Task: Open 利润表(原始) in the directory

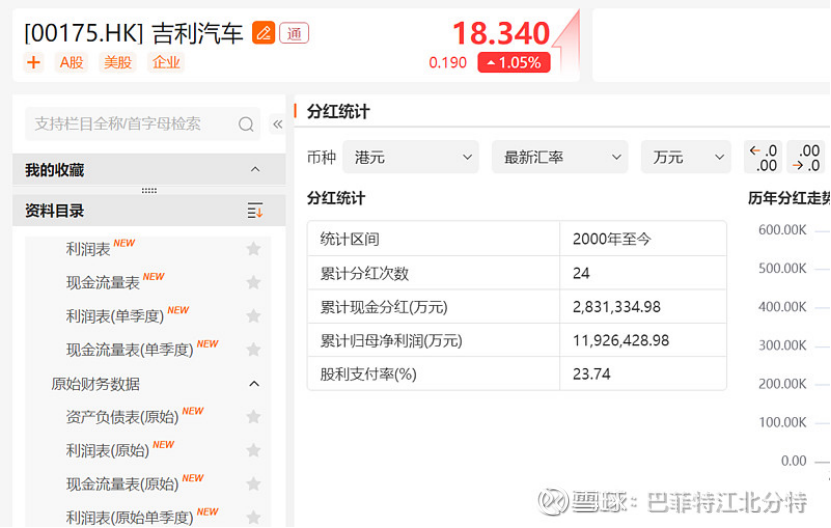Action: pos(108,451)
